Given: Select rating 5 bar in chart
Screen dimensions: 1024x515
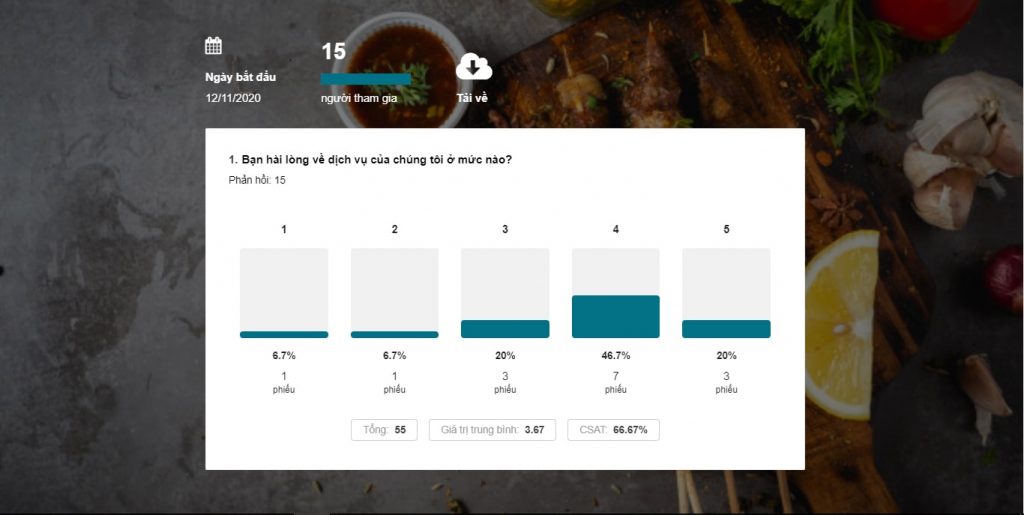Looking at the screenshot, I should [726, 293].
